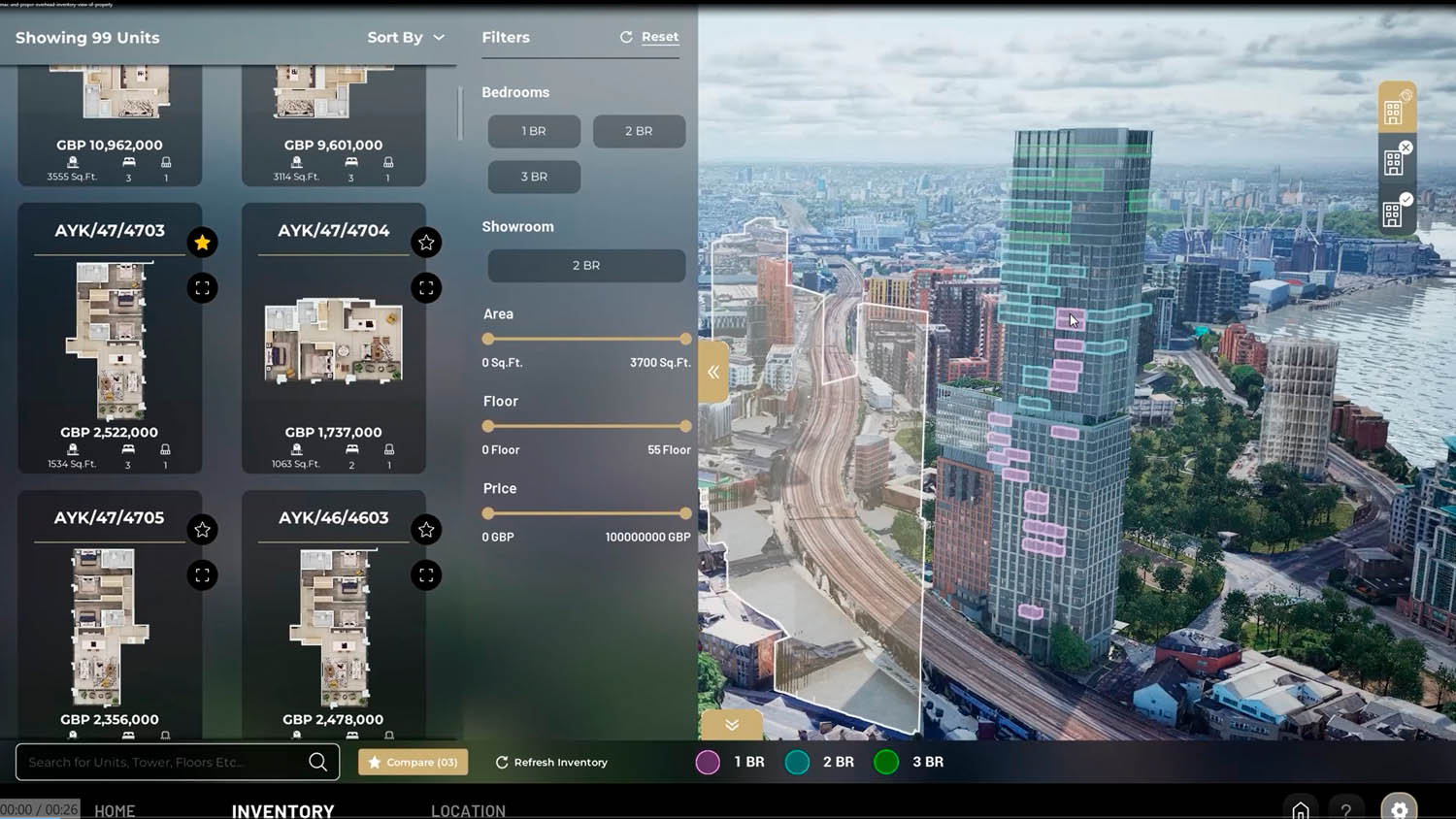The image size is (1456, 819).
Task: Unfavorite unit AYK/47/4703 star
Action: [202, 243]
